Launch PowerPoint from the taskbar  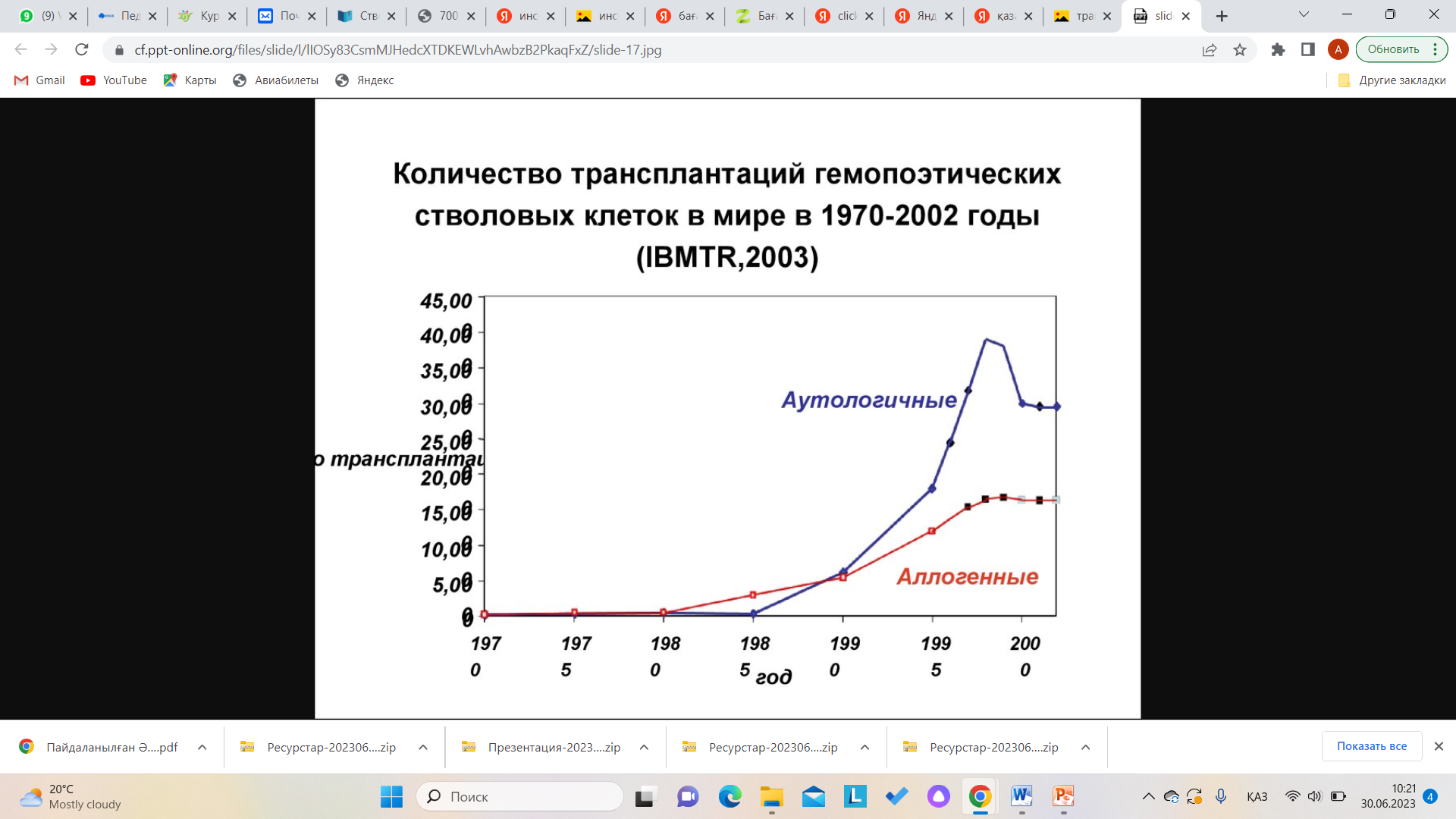(1063, 796)
